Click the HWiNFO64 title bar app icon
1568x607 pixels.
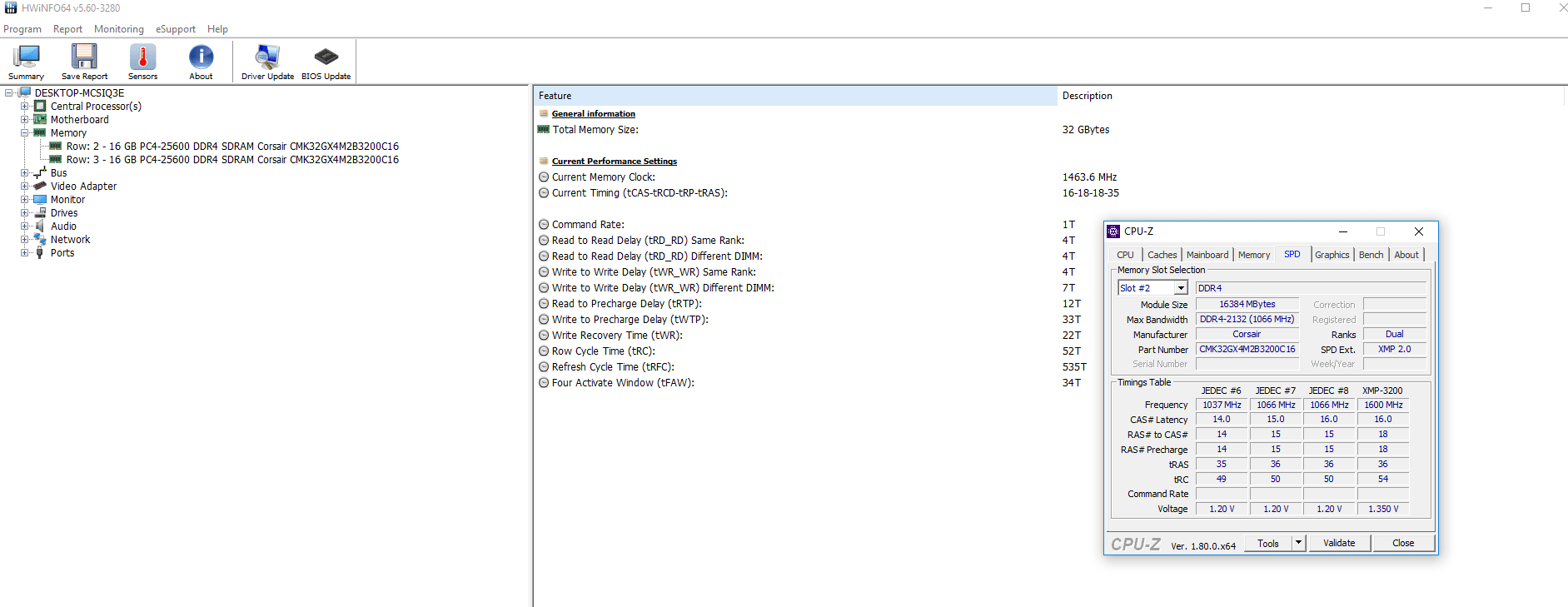11,7
